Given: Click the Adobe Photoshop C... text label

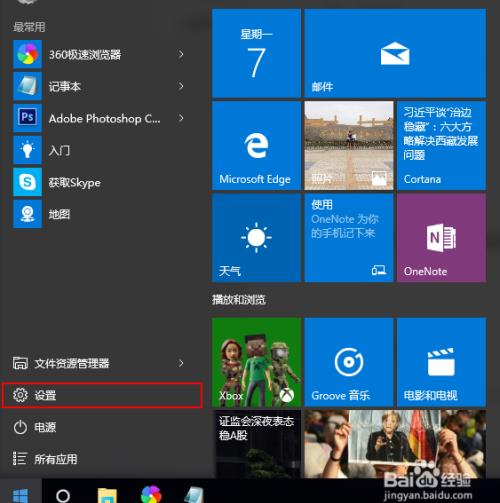Looking at the screenshot, I should tap(104, 118).
